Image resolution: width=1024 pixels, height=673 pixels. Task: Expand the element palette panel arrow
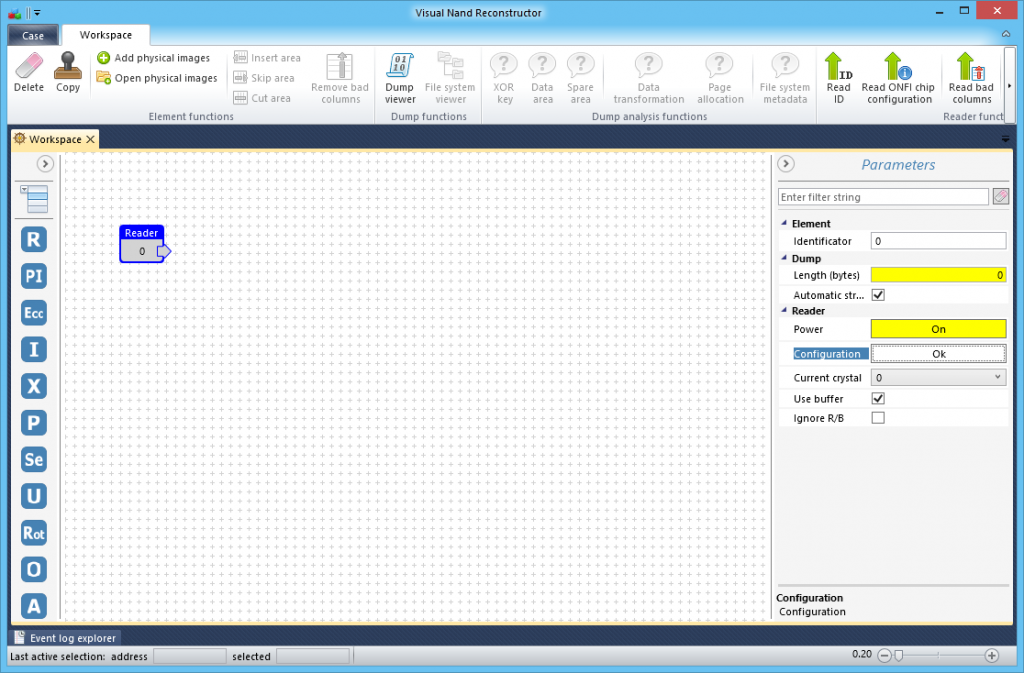click(x=44, y=164)
